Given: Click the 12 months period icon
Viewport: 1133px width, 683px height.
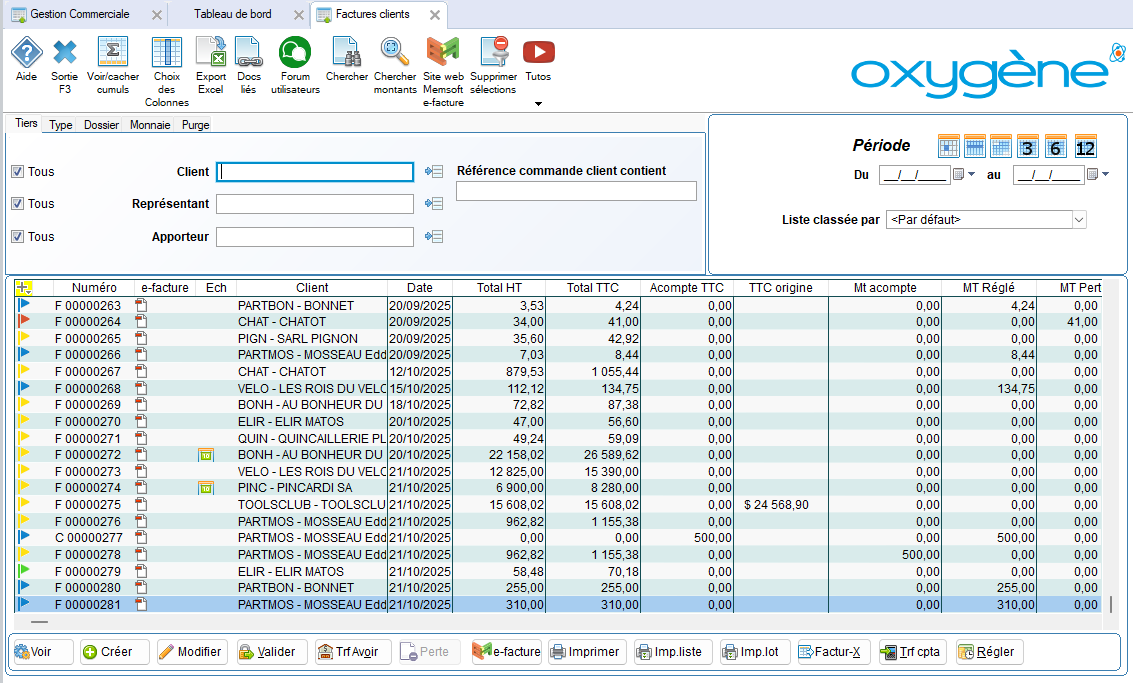Looking at the screenshot, I should (1085, 147).
